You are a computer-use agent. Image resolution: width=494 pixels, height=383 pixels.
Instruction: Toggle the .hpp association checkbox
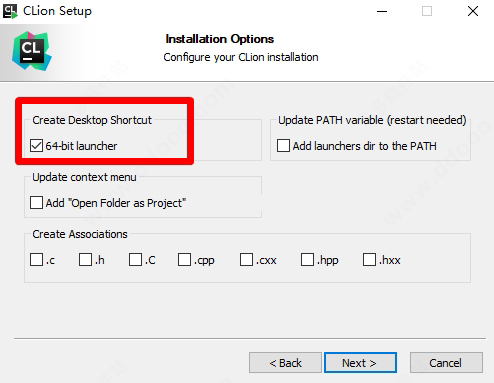tap(307, 260)
